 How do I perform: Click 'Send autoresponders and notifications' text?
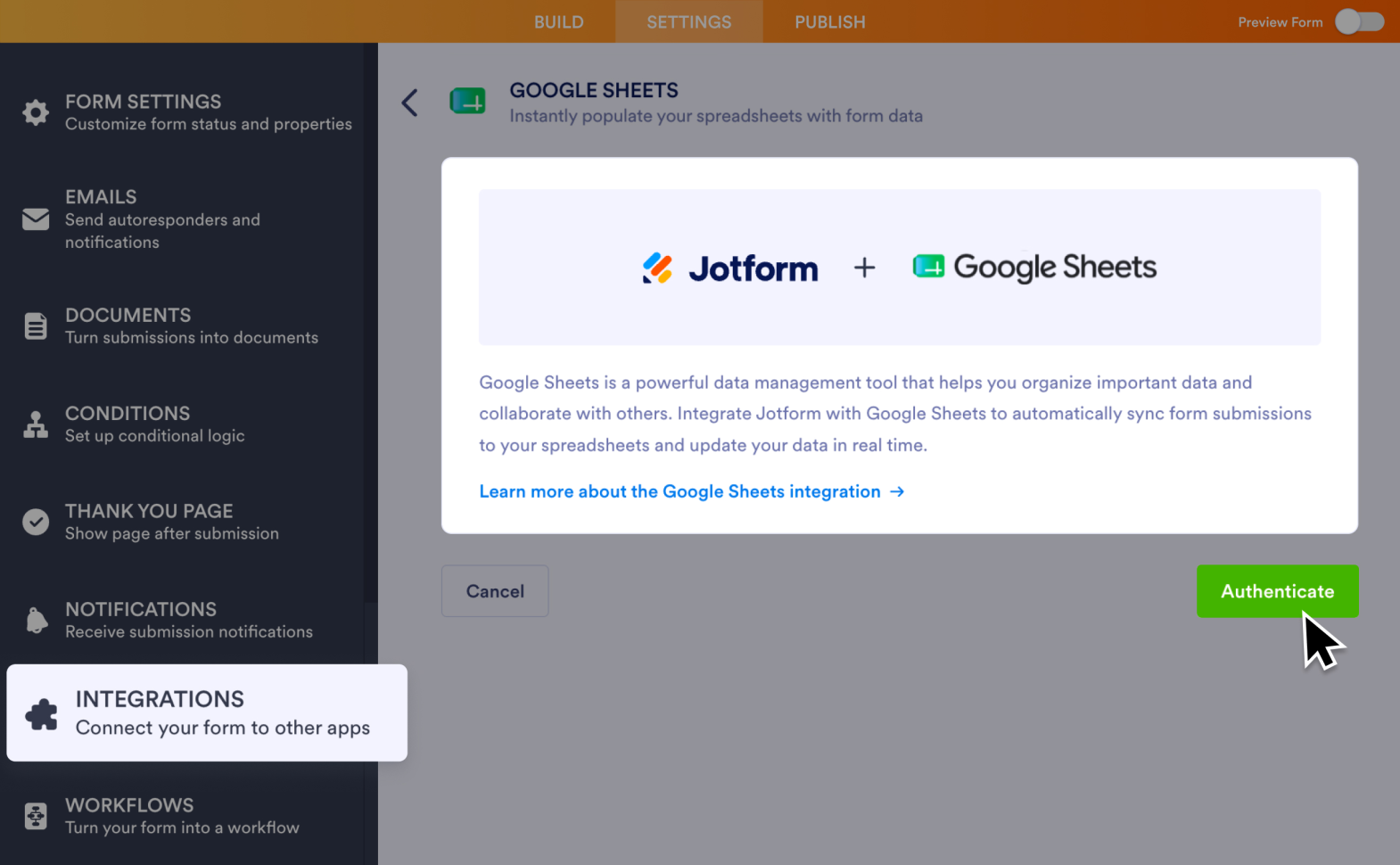162,231
